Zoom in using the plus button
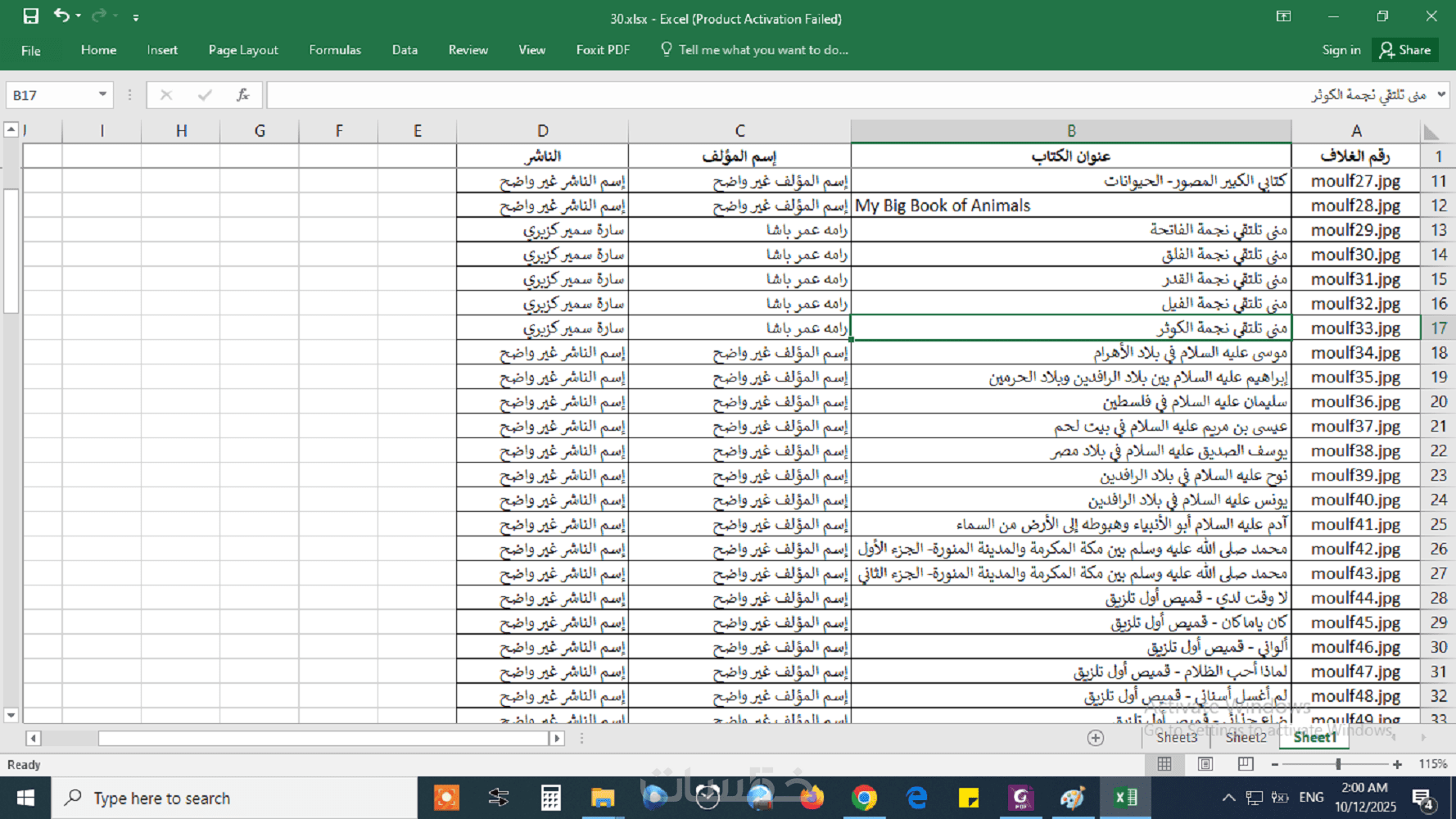The height and width of the screenshot is (819, 1456). click(x=1397, y=764)
